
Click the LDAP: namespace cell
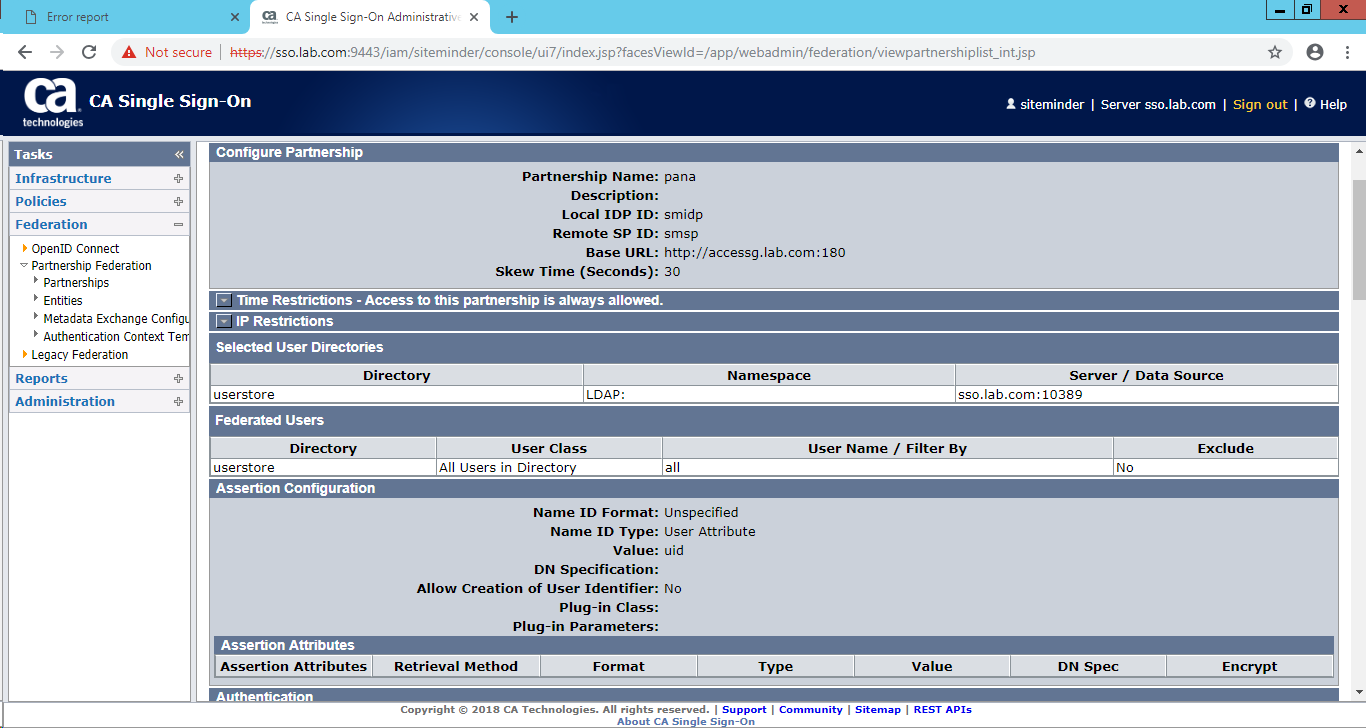[769, 394]
